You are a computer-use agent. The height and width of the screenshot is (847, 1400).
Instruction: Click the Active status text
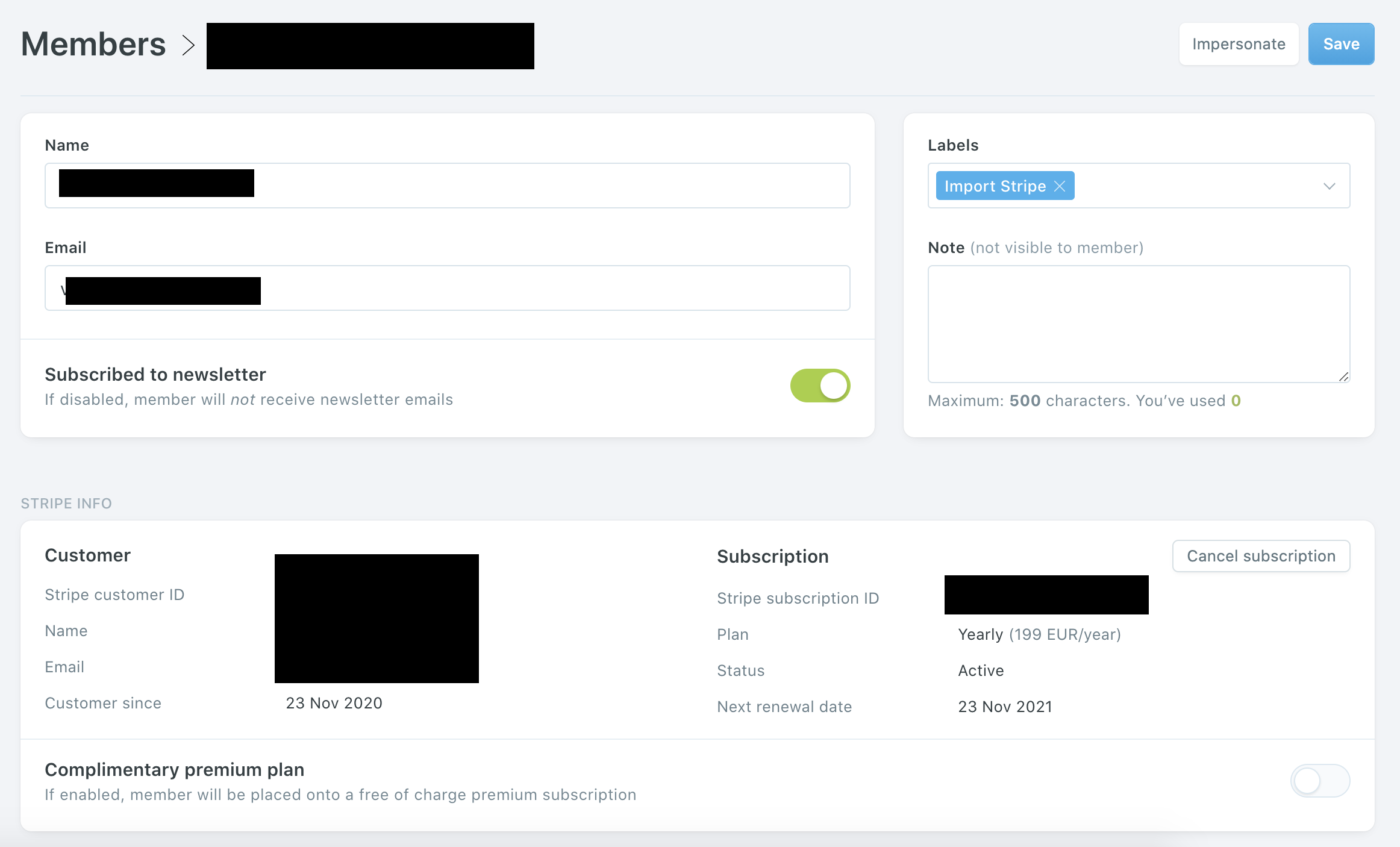[981, 670]
